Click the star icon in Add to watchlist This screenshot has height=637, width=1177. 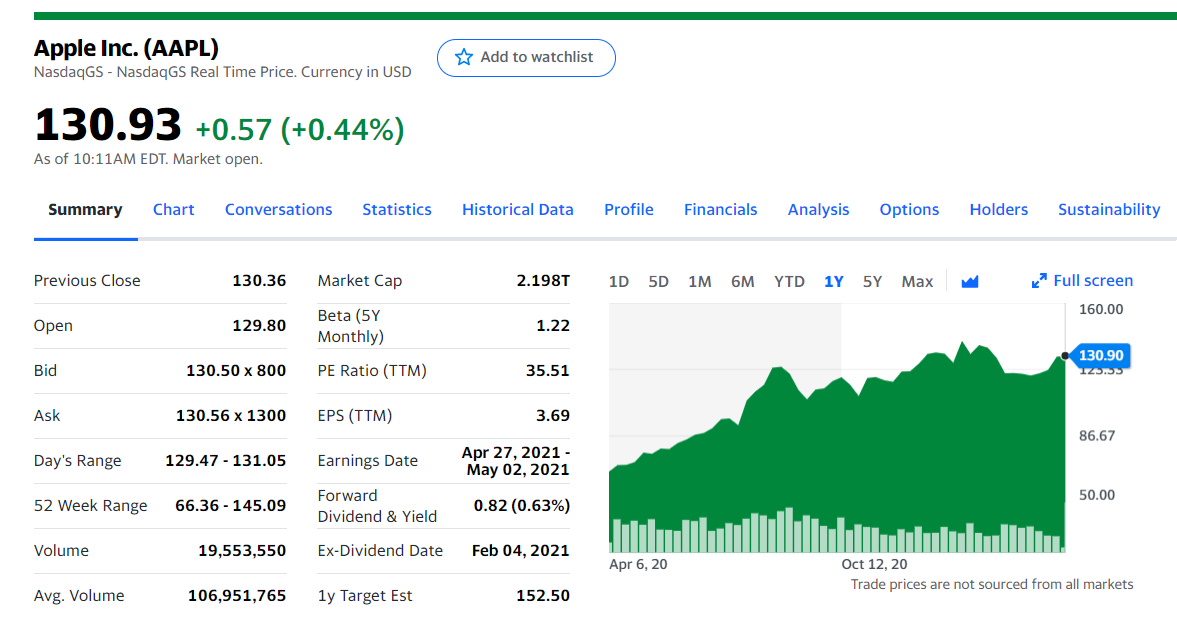[464, 57]
